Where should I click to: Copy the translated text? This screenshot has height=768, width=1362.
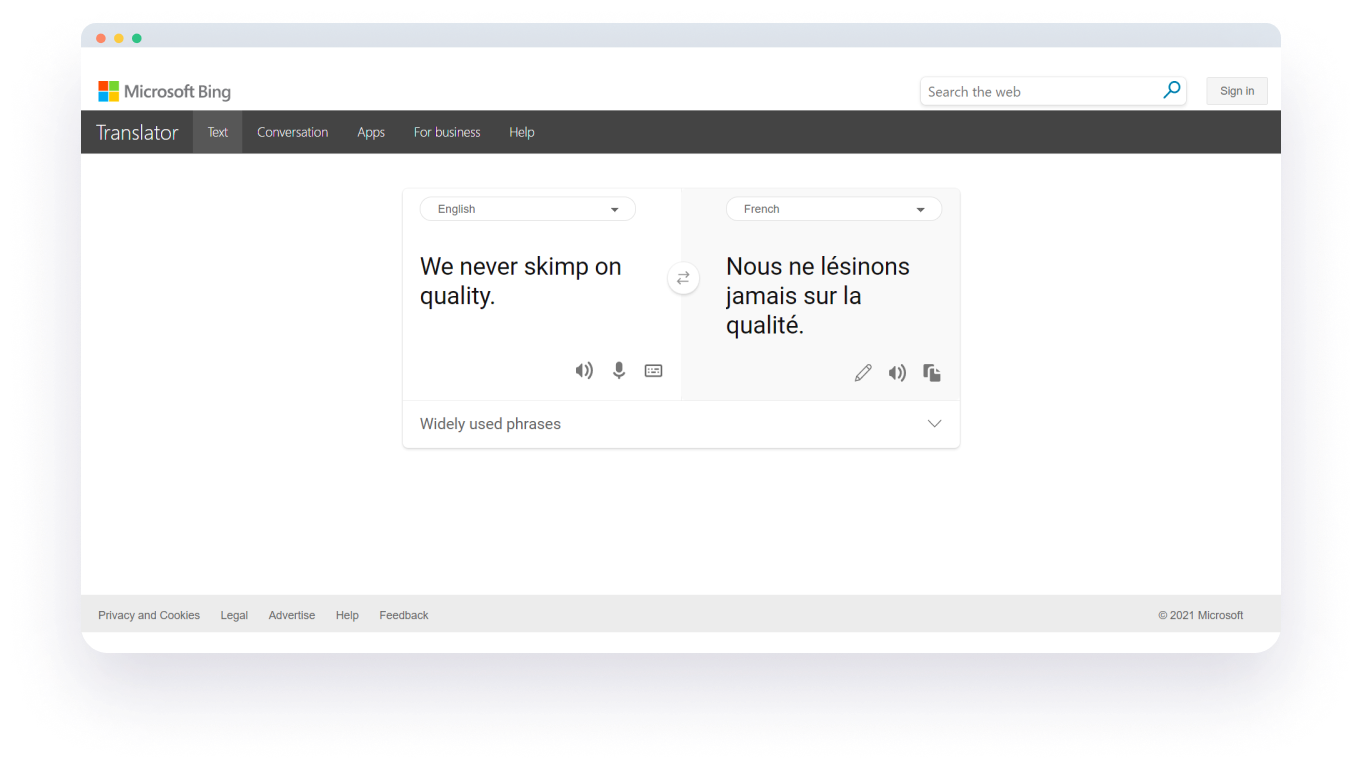point(931,372)
